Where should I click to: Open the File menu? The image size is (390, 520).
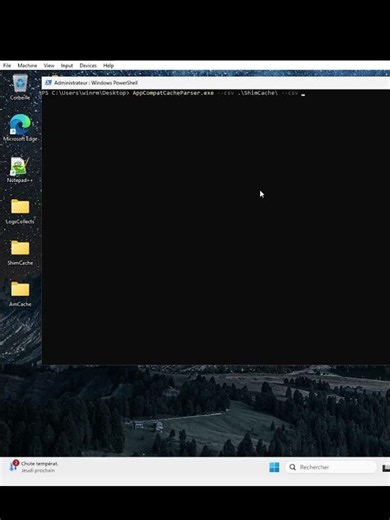(x=7, y=66)
